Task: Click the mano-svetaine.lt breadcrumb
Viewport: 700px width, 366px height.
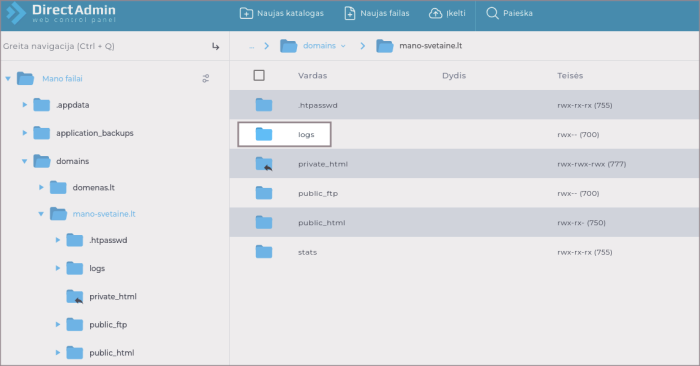Action: (430, 46)
